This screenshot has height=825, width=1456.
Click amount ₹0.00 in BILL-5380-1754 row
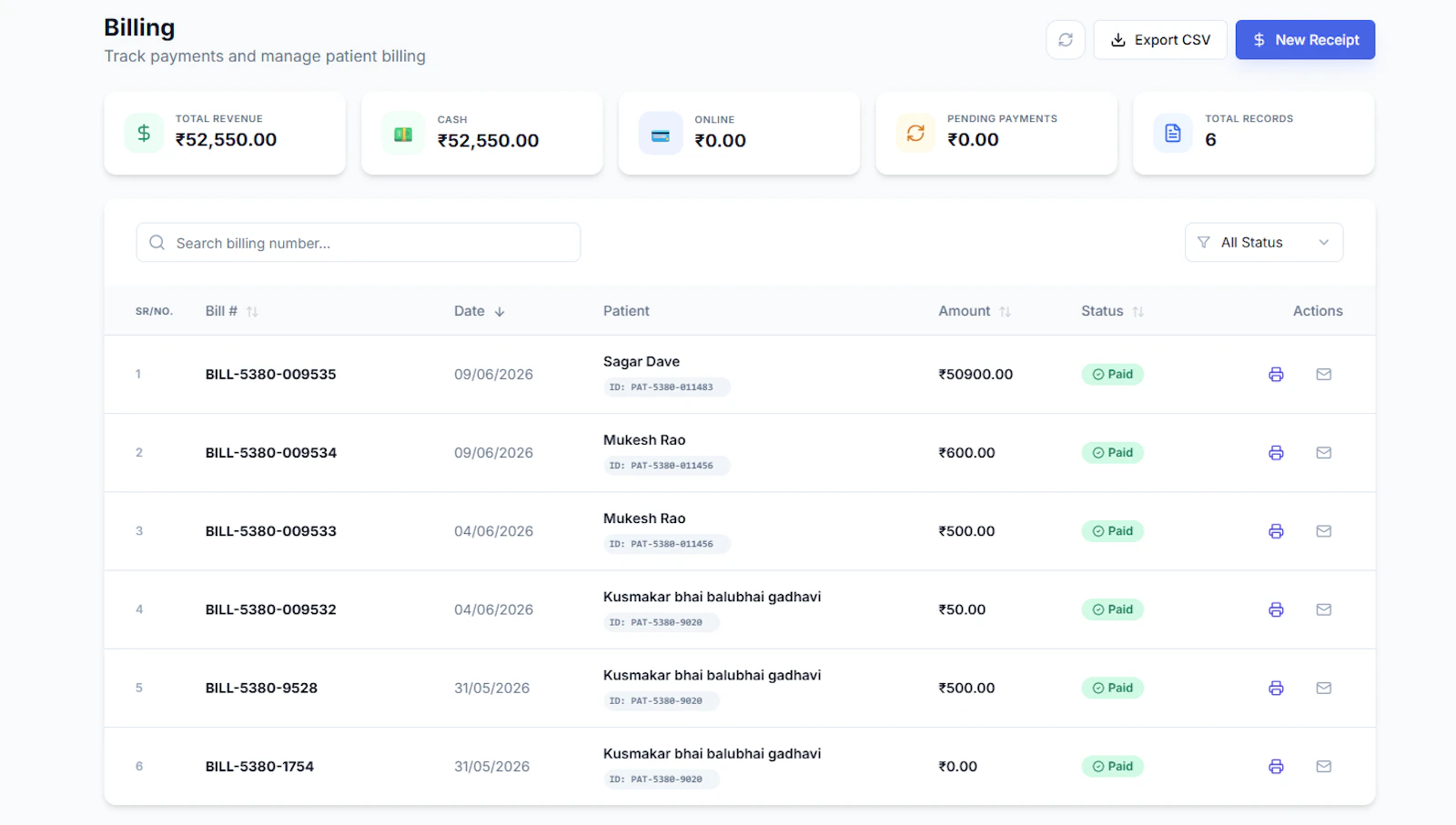(x=957, y=767)
